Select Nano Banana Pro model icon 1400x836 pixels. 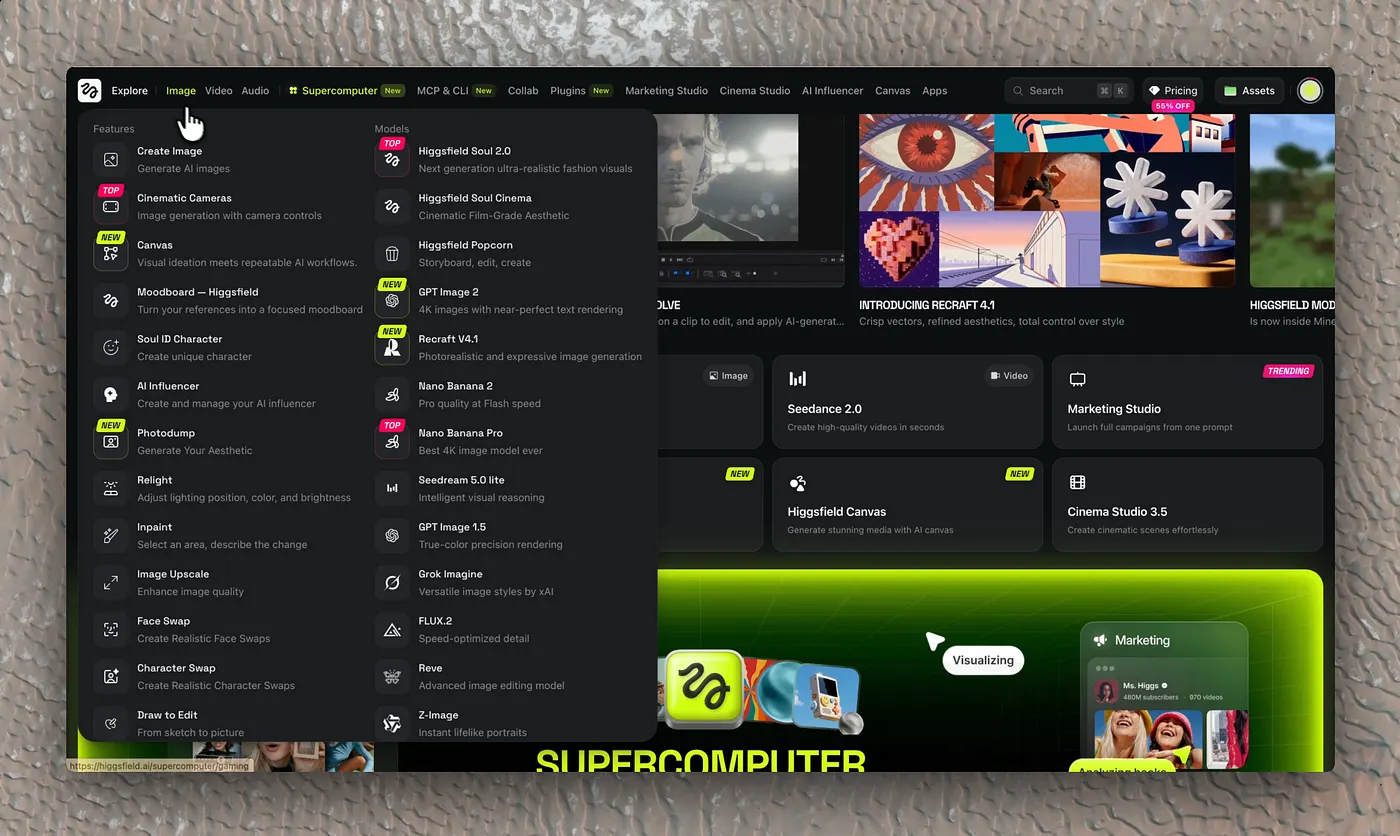click(x=393, y=442)
